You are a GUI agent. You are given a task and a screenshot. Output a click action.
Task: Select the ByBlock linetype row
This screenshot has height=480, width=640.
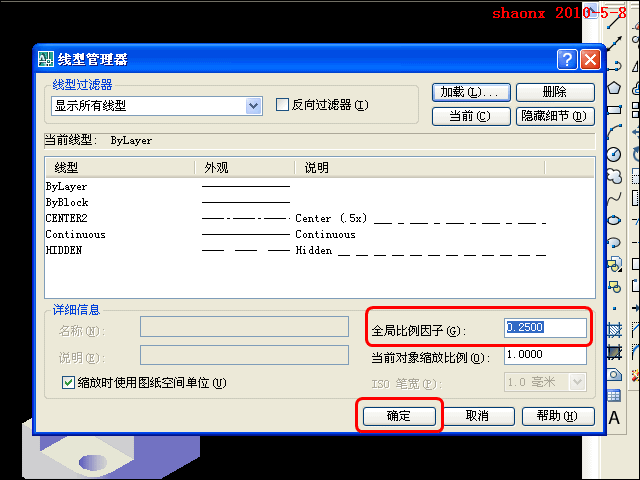pos(320,202)
